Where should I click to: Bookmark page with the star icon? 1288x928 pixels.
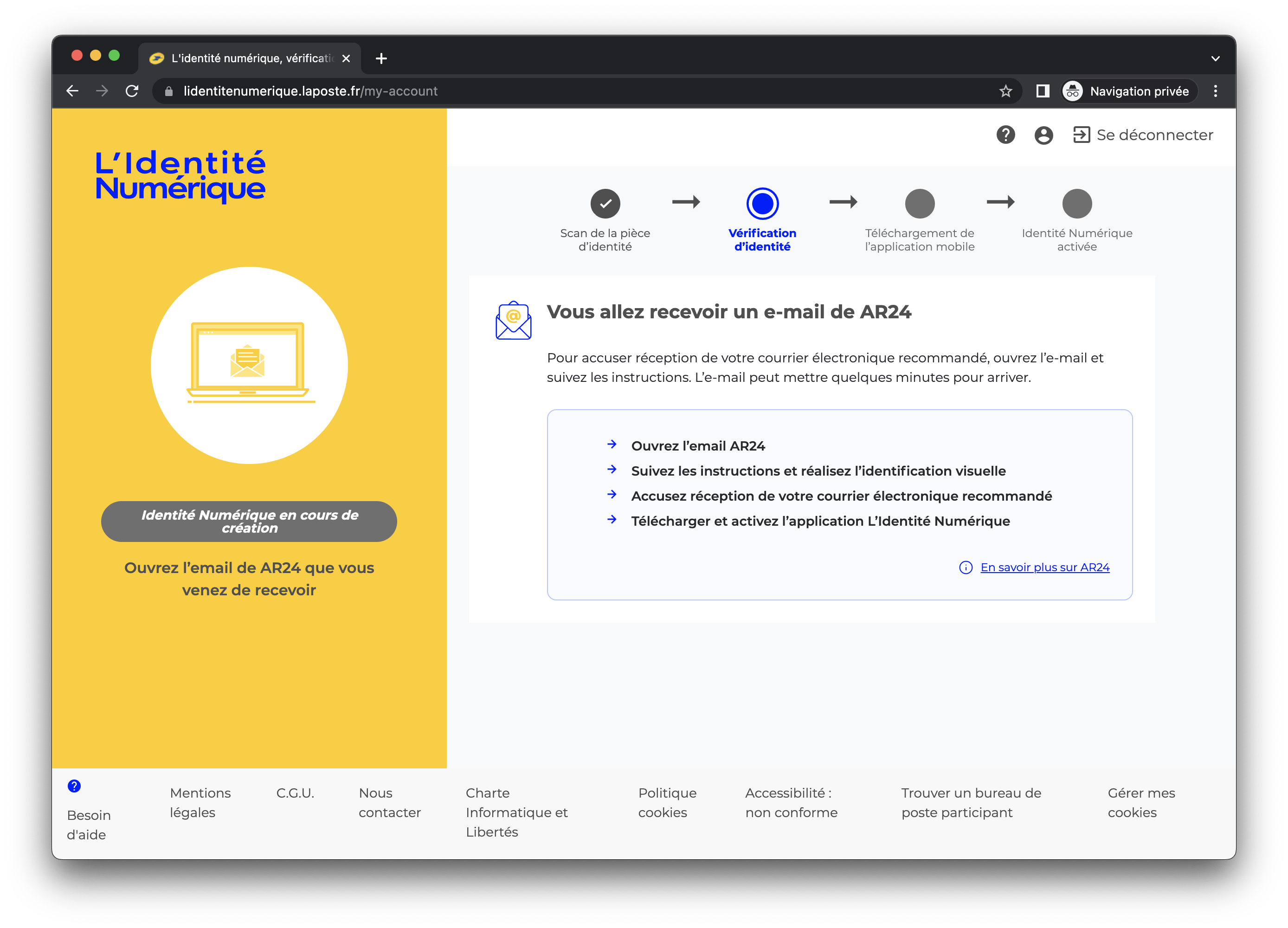pyautogui.click(x=1006, y=91)
